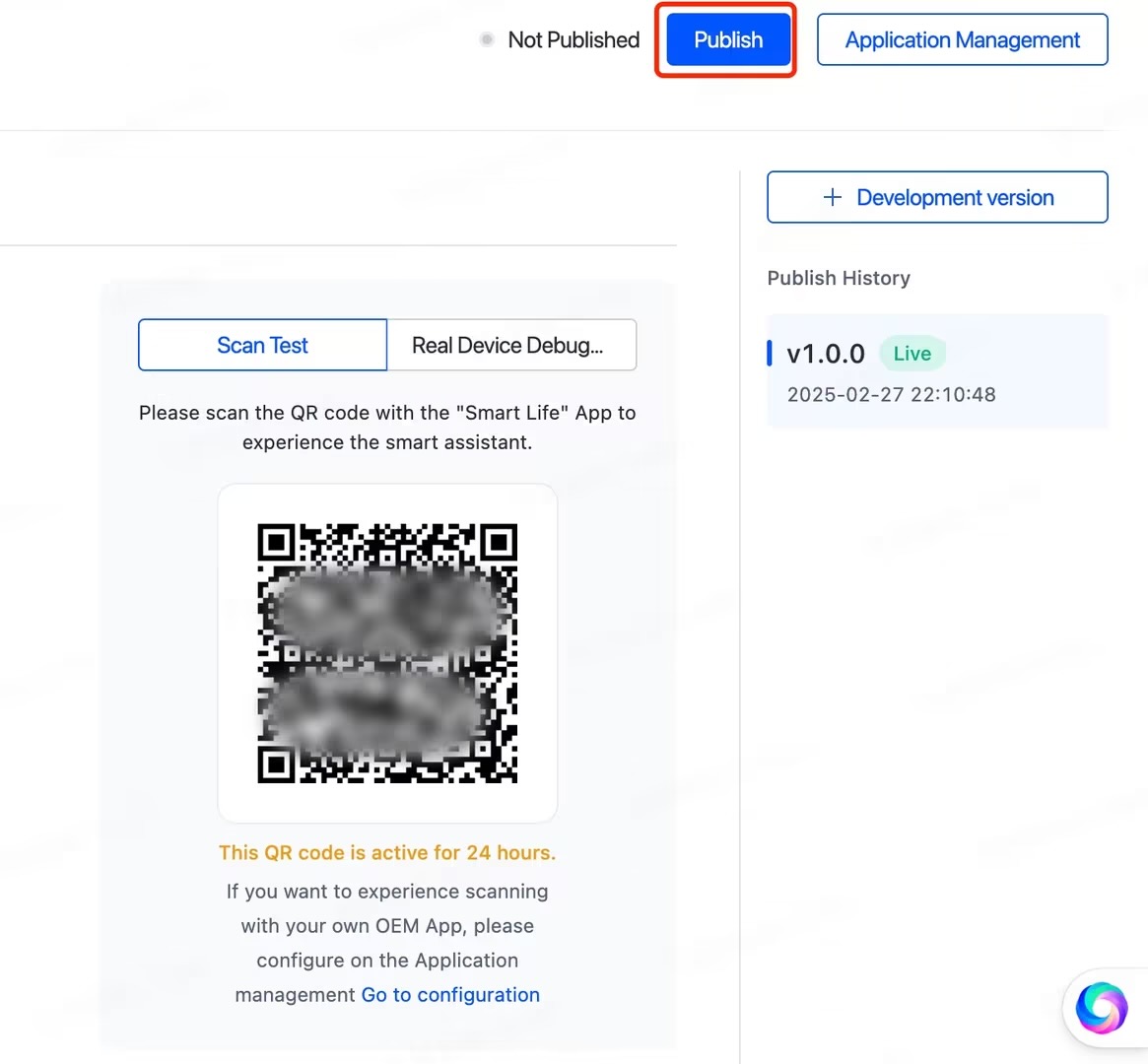
Task: Click the Smart Life App scan instruction text
Action: coord(387,428)
